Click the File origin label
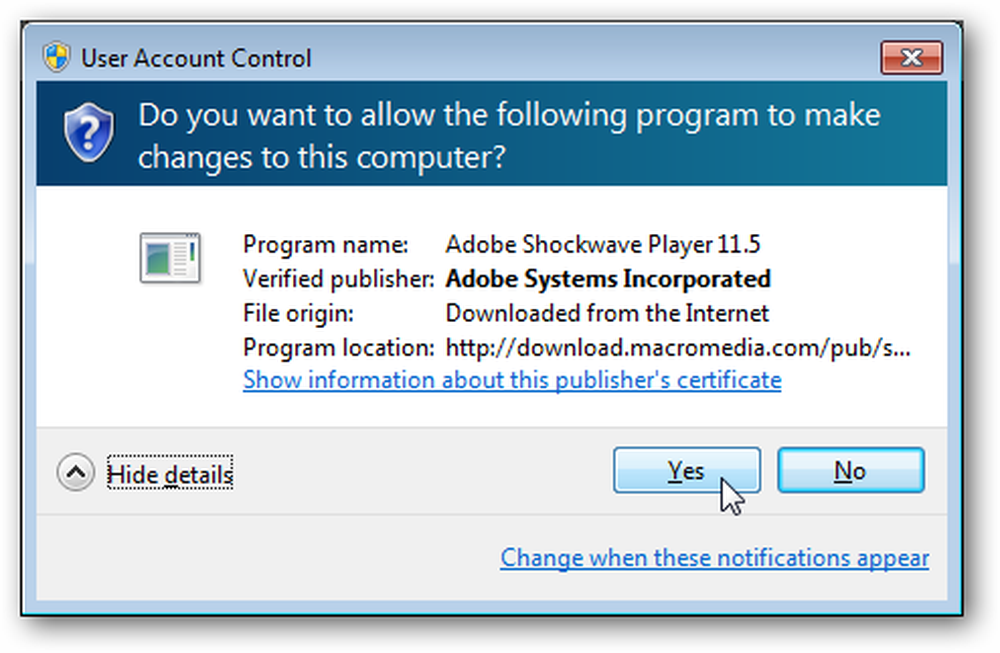This screenshot has height=653, width=1000. click(298, 314)
